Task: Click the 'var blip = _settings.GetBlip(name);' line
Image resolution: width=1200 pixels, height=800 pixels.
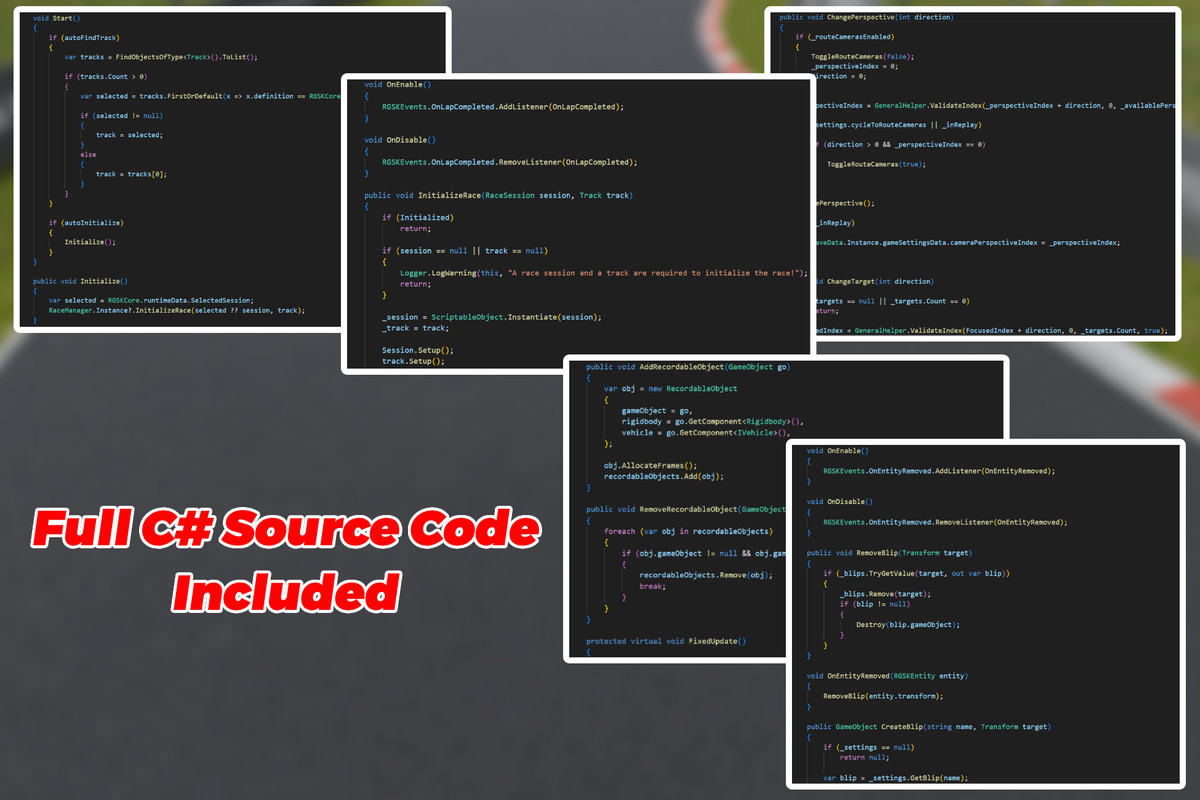Action: pyautogui.click(x=895, y=777)
